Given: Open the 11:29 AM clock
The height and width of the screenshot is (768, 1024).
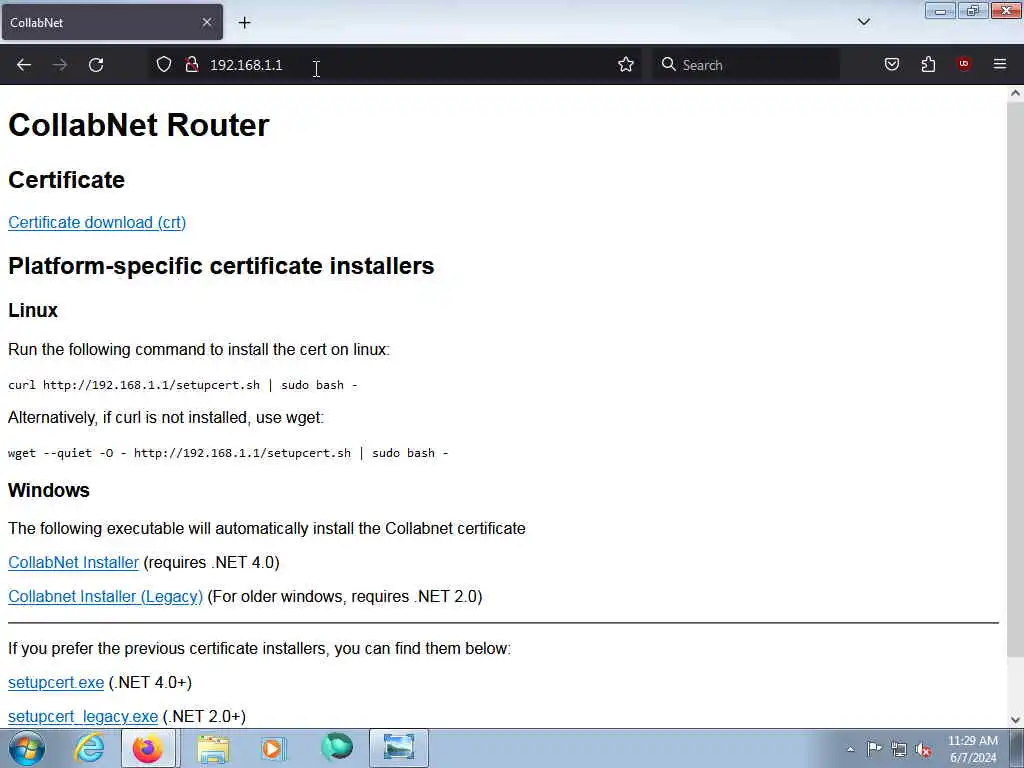Looking at the screenshot, I should 972,749.
